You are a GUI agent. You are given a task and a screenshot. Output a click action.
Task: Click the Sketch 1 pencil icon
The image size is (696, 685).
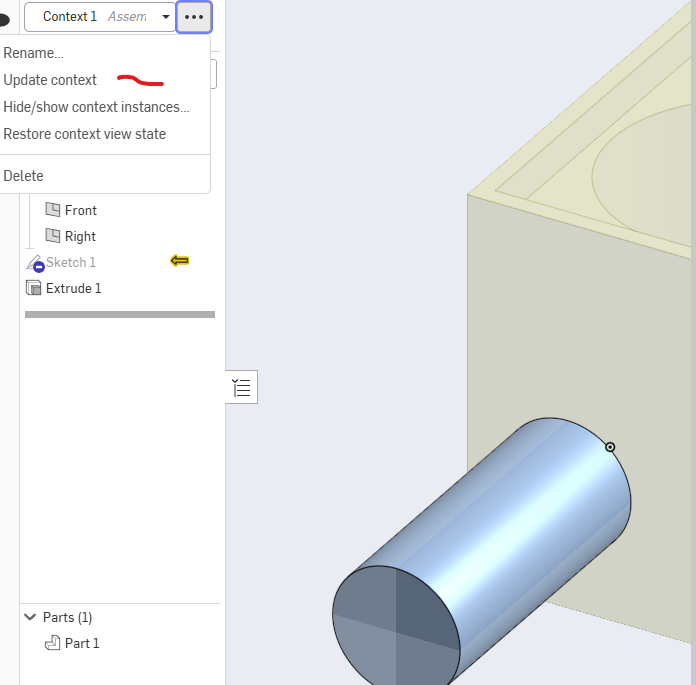[x=35, y=263]
